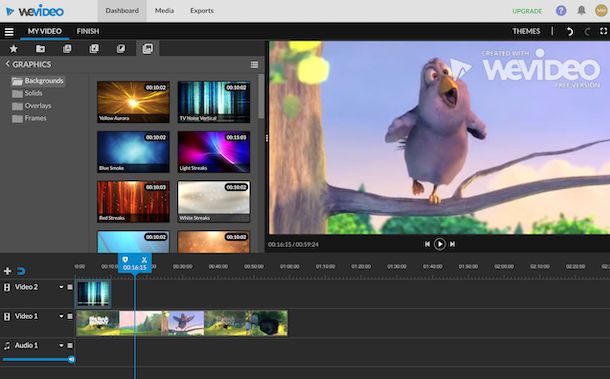
Task: Click the WeVideo logo
Action: tap(35, 11)
